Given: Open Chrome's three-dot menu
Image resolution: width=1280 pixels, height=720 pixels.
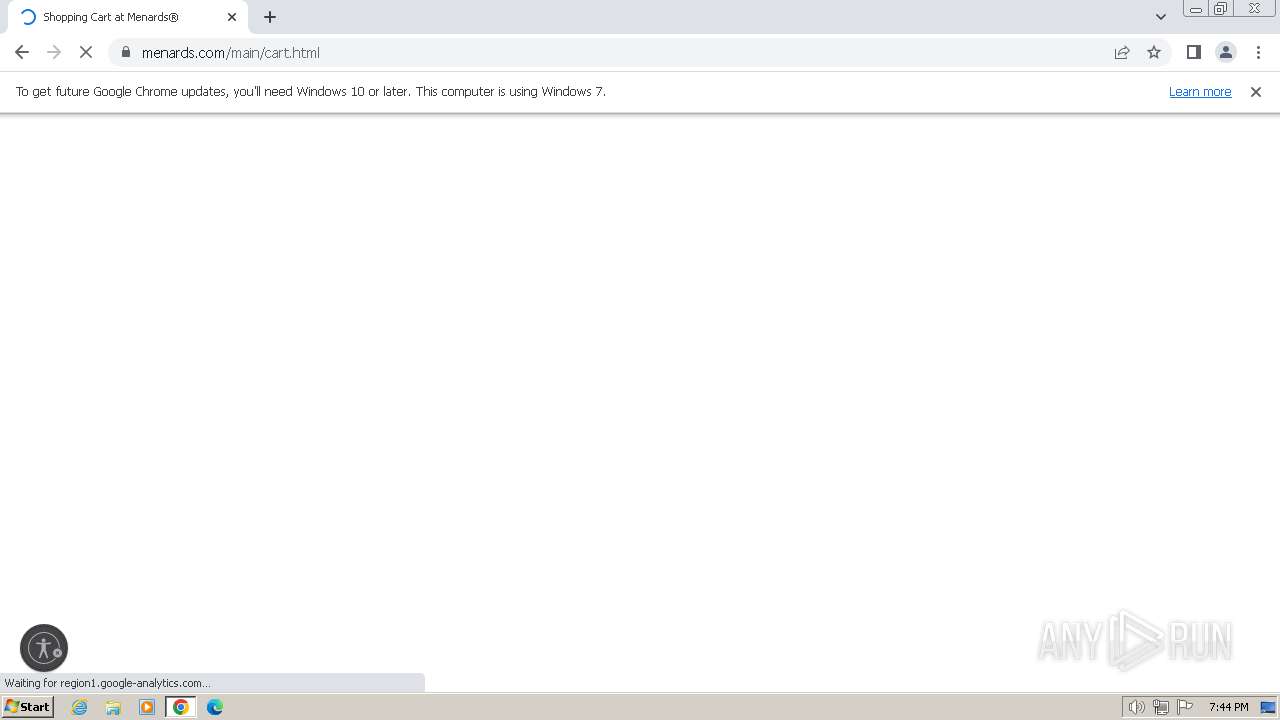Looking at the screenshot, I should pyautogui.click(x=1258, y=52).
